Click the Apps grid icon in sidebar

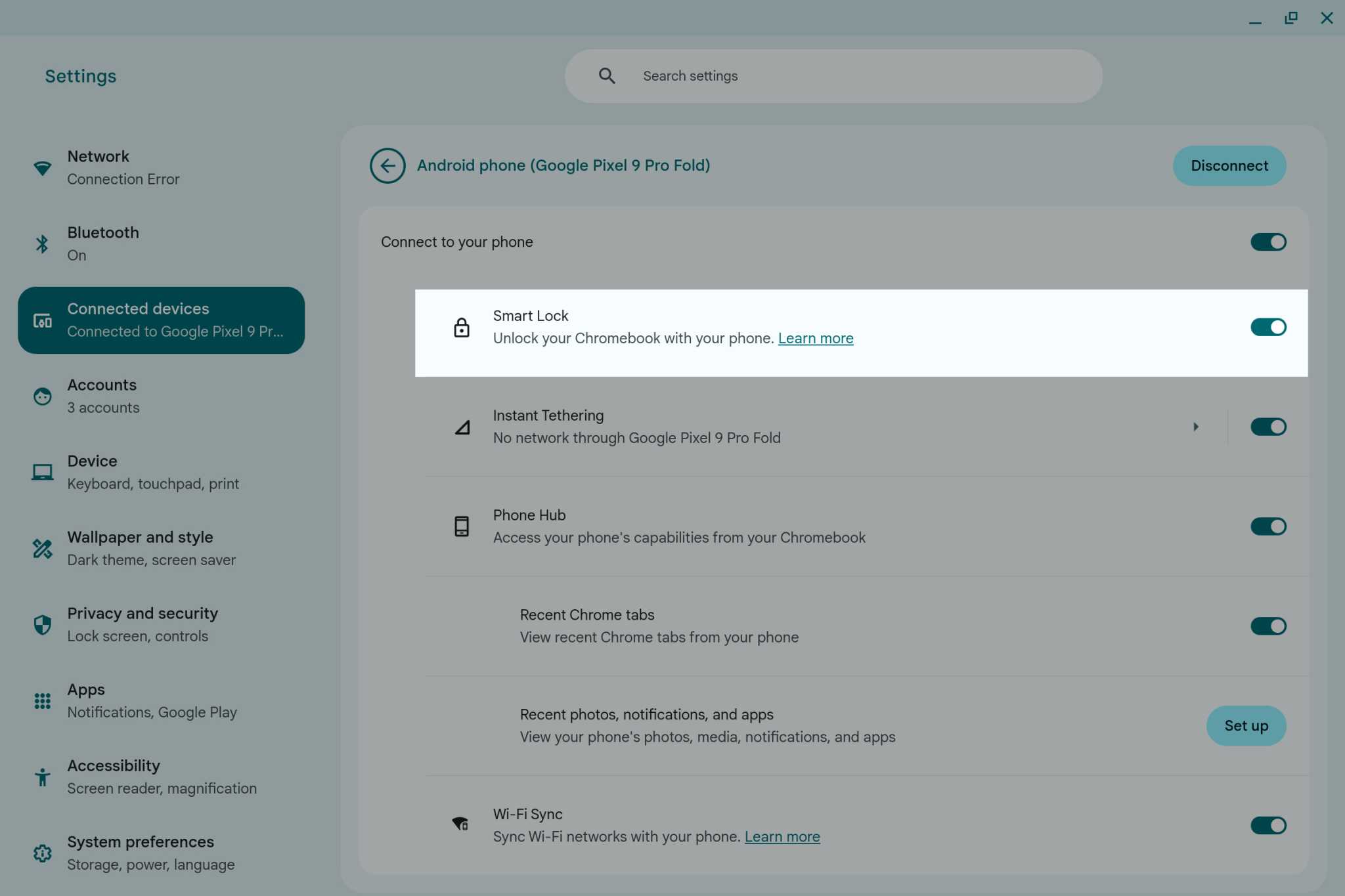tap(42, 700)
